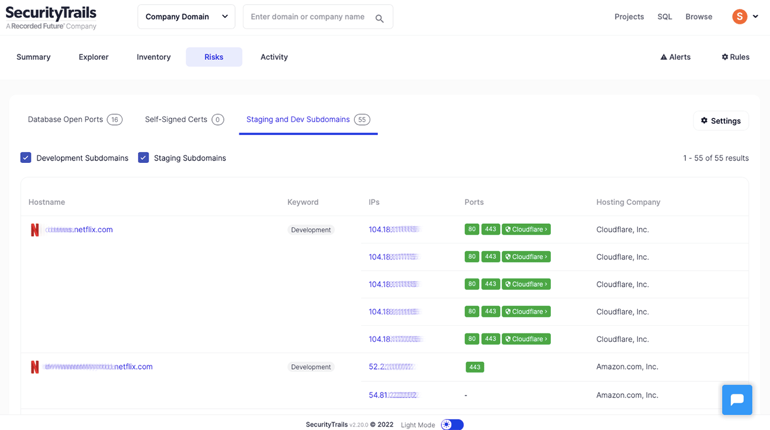Click the Netflix logo in first row
770x430 pixels.
click(x=34, y=230)
